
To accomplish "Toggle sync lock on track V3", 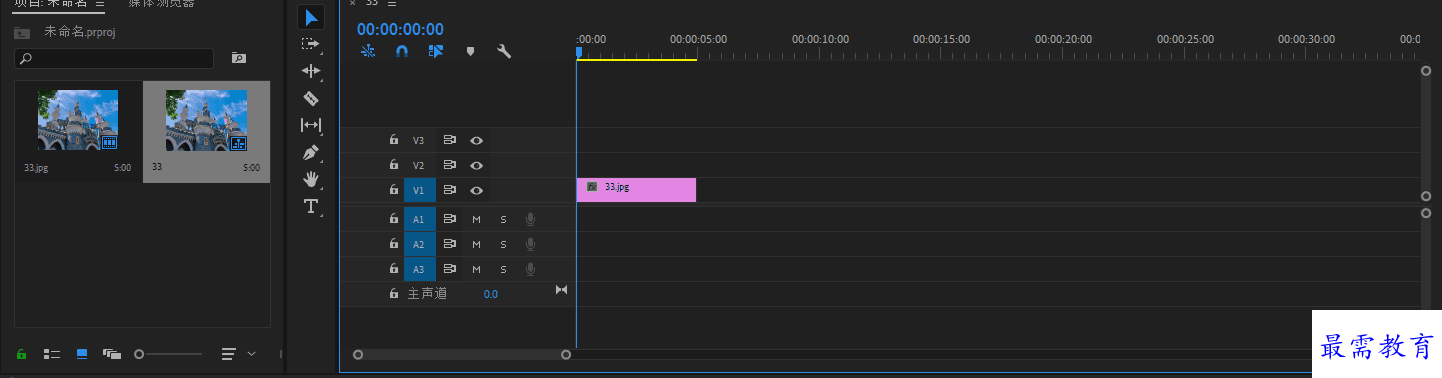I will click(x=450, y=140).
